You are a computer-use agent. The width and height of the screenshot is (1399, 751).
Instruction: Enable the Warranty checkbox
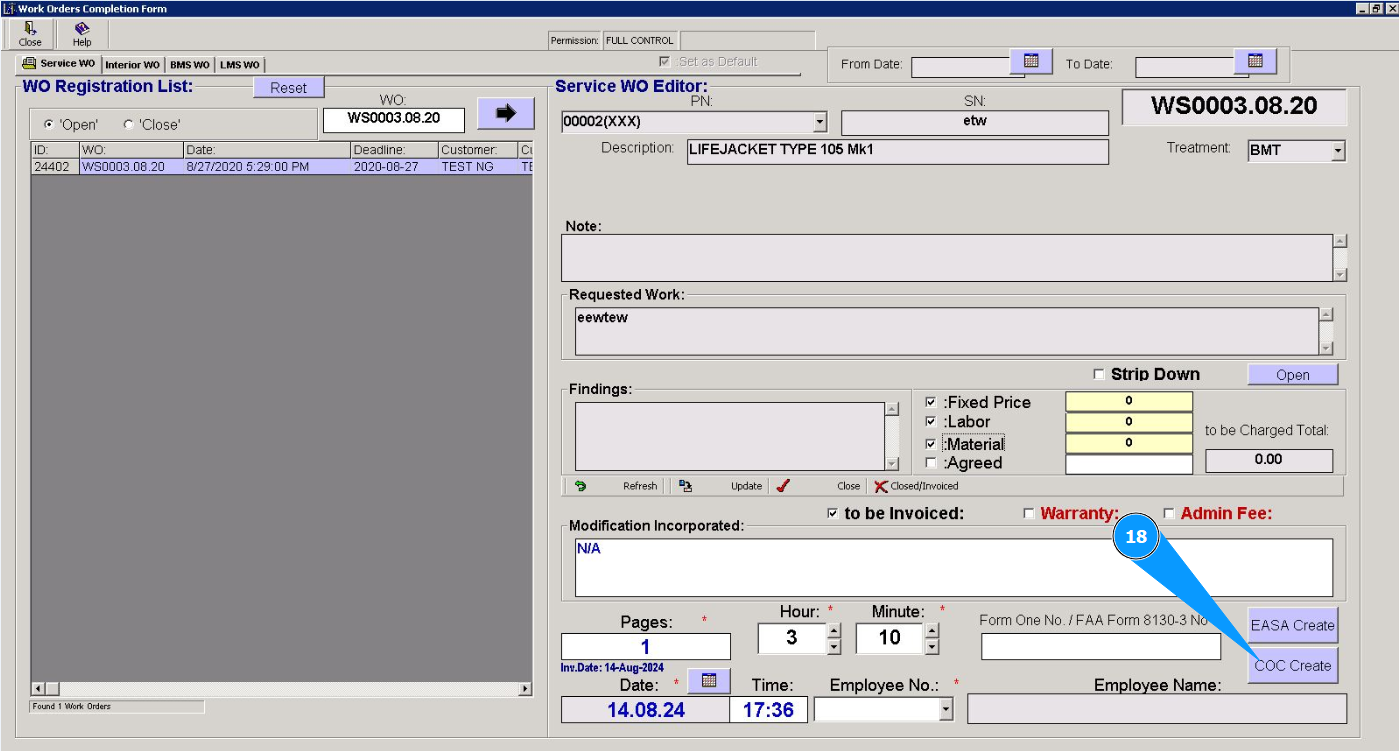pos(1029,514)
